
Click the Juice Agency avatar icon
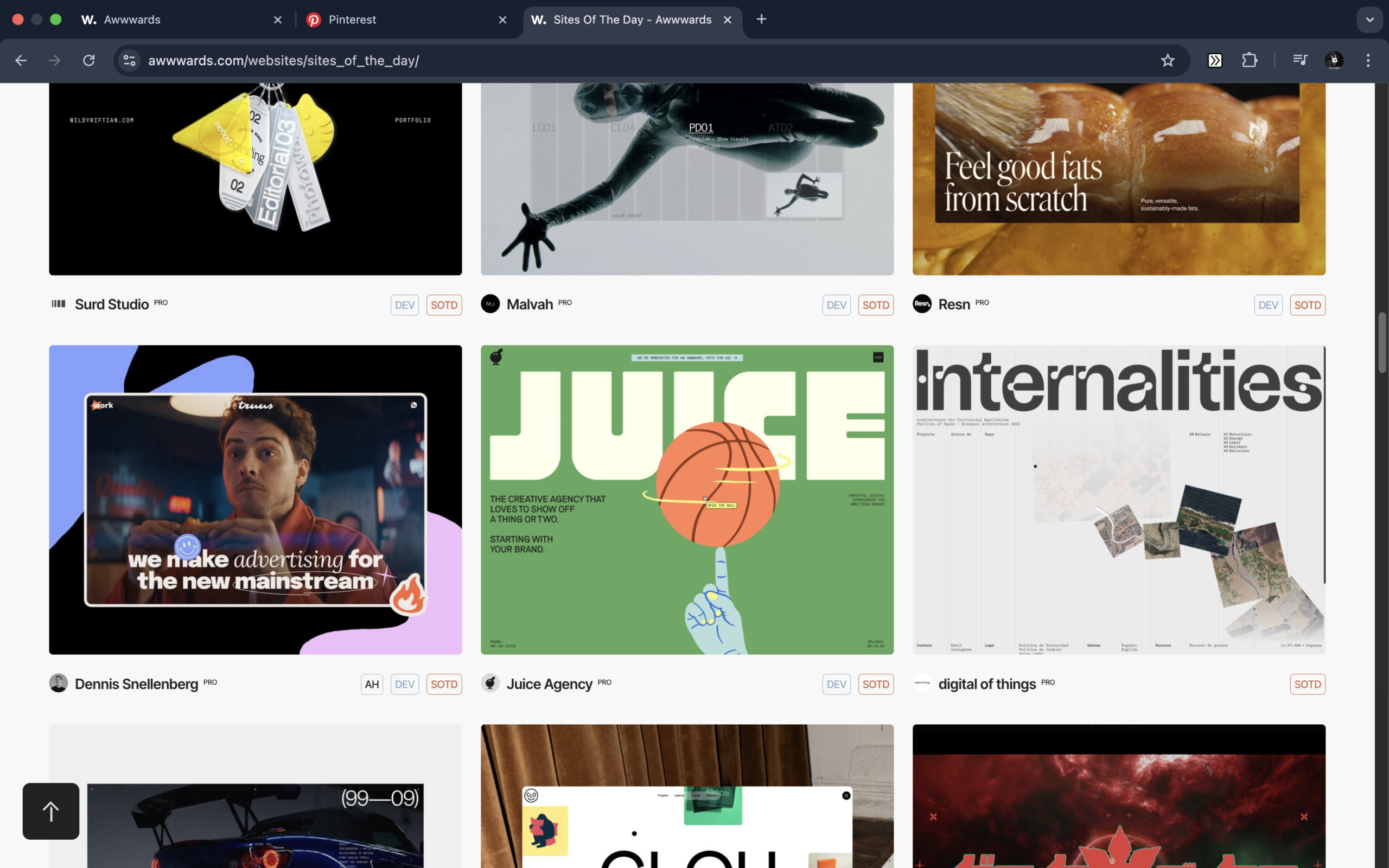click(x=490, y=683)
